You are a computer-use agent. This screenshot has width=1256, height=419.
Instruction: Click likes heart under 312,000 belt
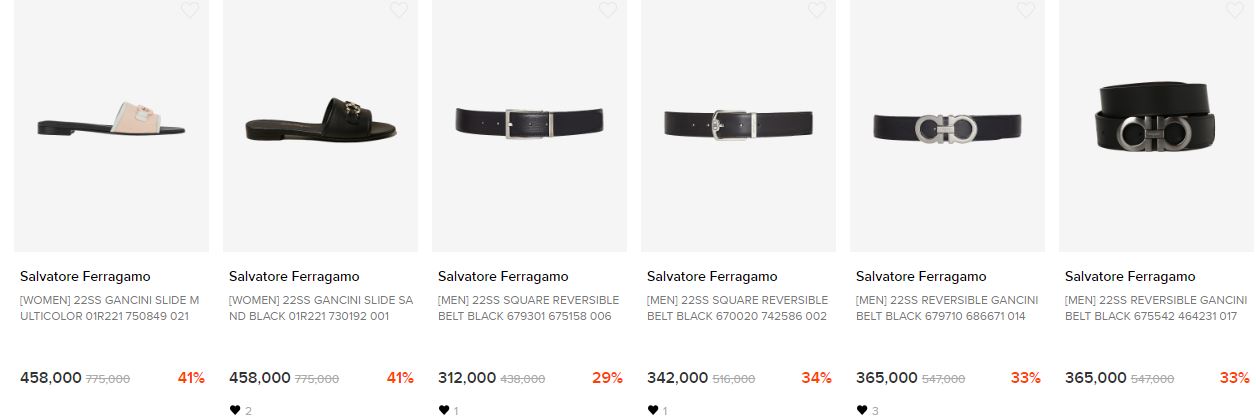point(444,410)
